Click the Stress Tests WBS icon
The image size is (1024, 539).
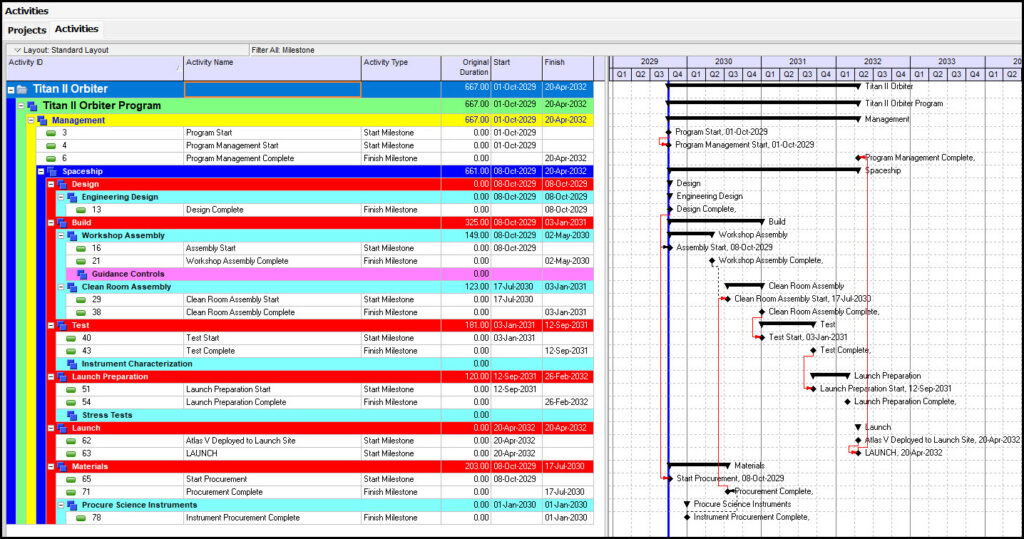coord(72,416)
